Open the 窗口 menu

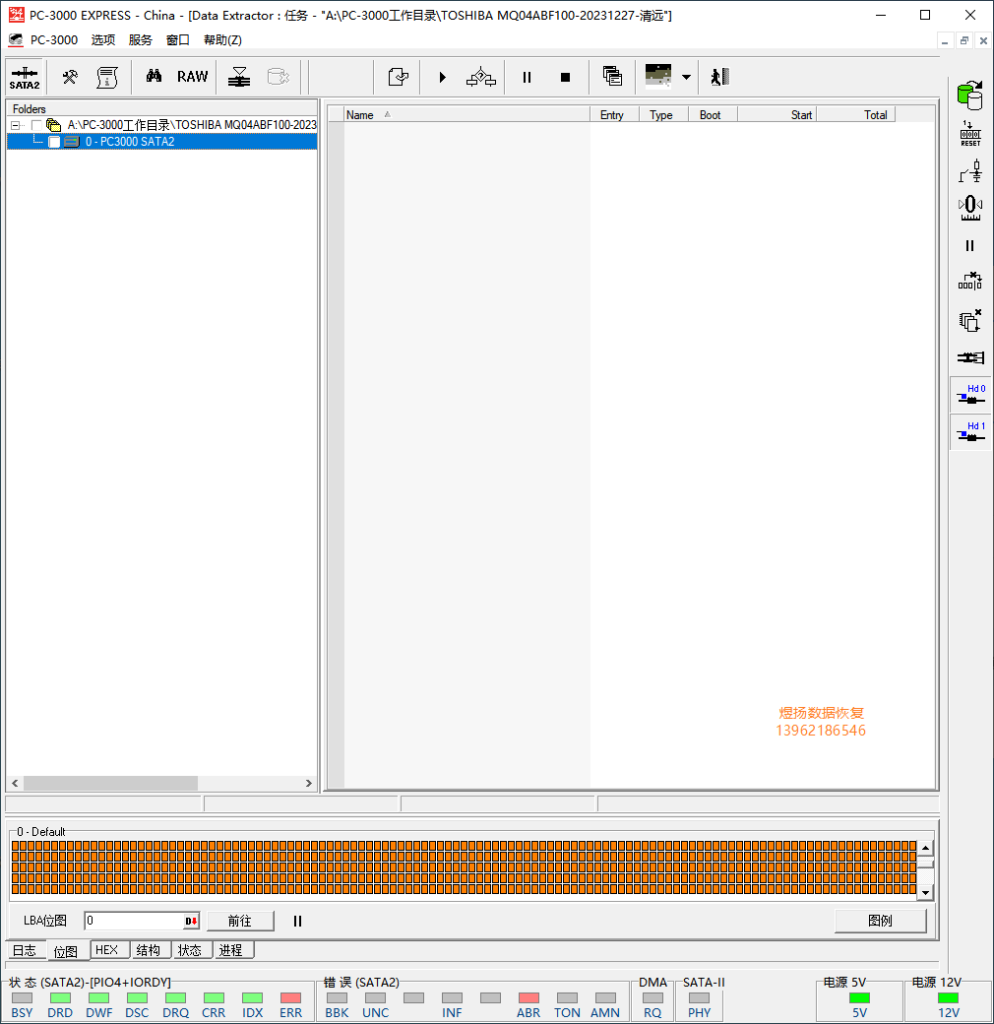[178, 40]
